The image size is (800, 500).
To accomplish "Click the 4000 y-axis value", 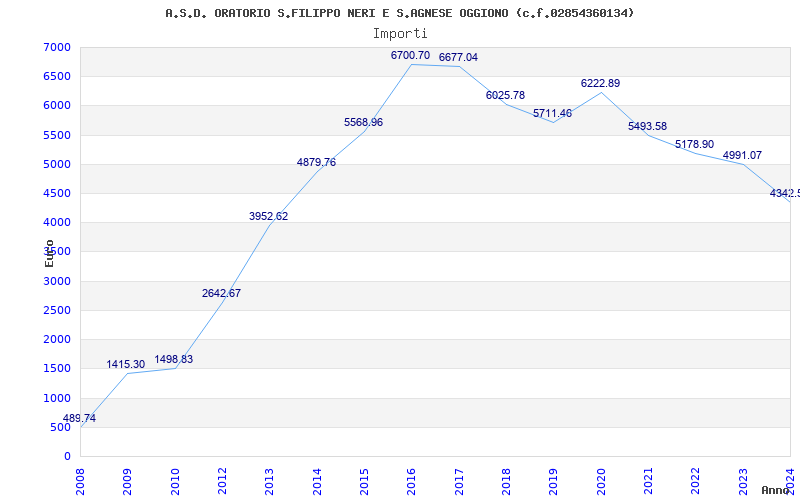I will tap(57, 222).
